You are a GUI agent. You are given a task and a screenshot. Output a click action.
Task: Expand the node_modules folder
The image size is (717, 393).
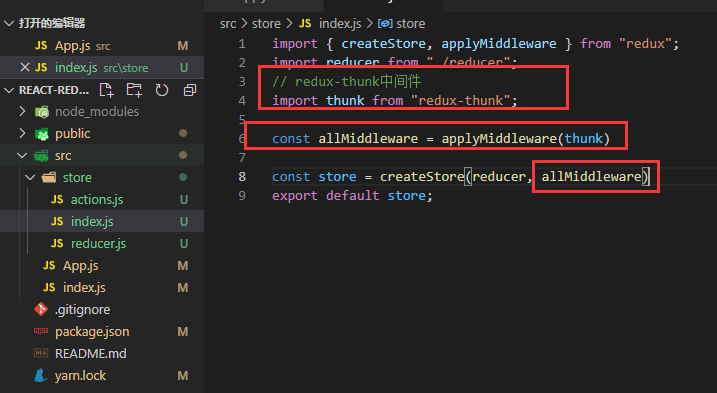coord(22,111)
